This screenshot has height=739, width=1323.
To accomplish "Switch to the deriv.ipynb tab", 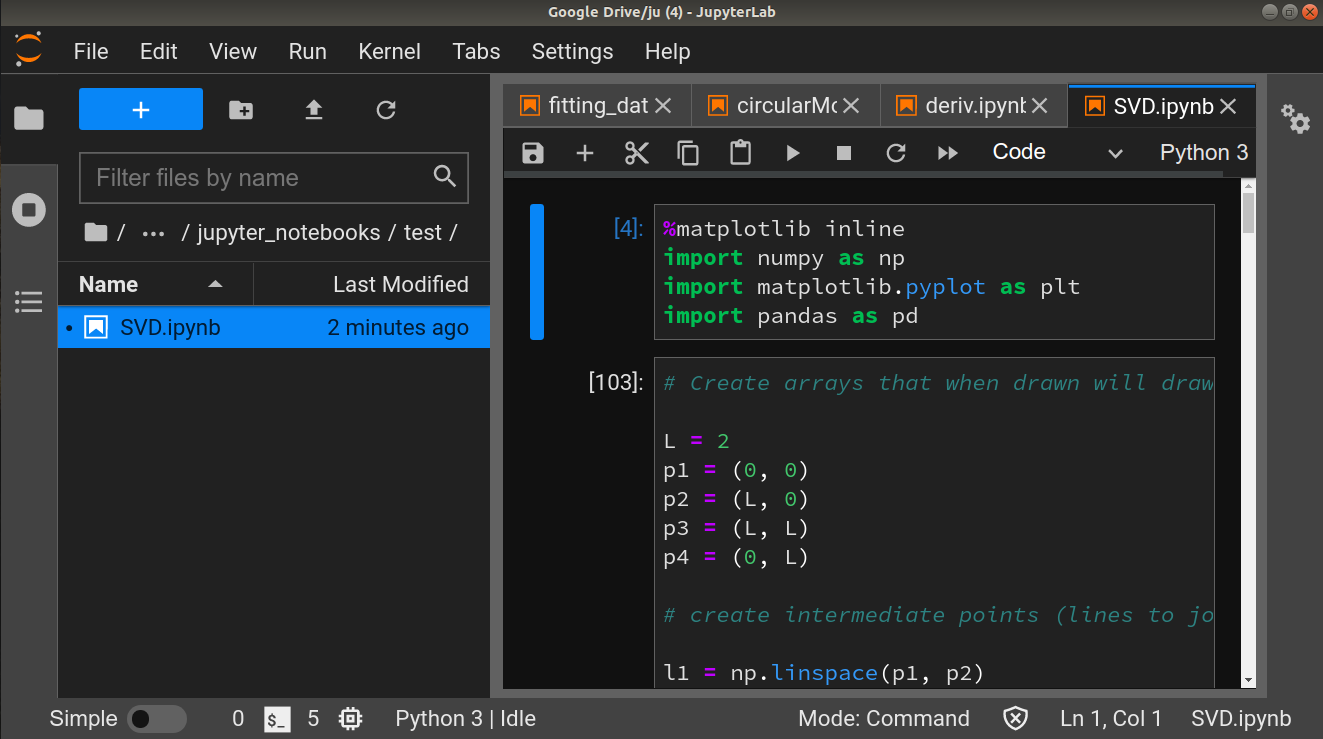I will click(x=963, y=104).
